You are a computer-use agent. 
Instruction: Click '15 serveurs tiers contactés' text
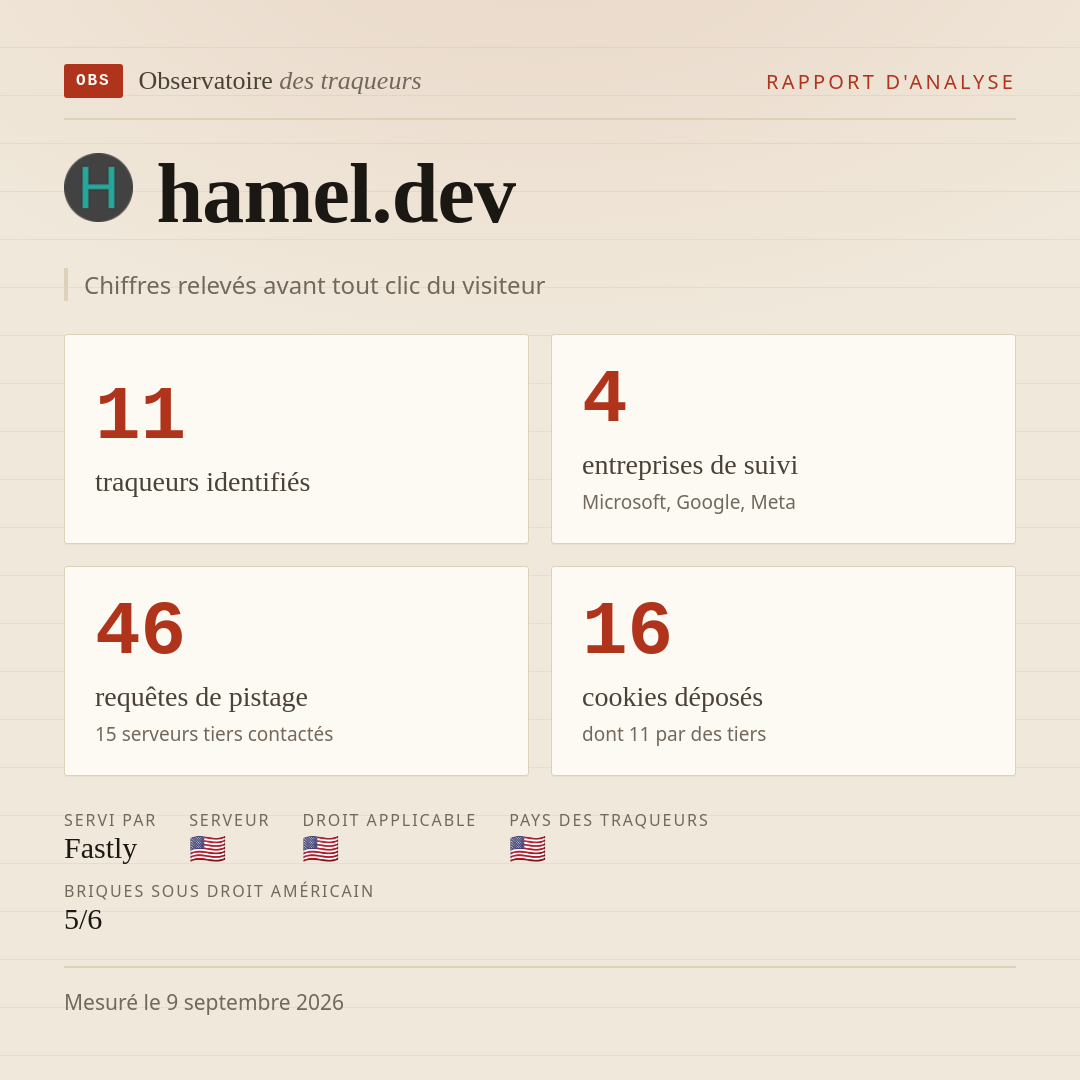coord(214,734)
